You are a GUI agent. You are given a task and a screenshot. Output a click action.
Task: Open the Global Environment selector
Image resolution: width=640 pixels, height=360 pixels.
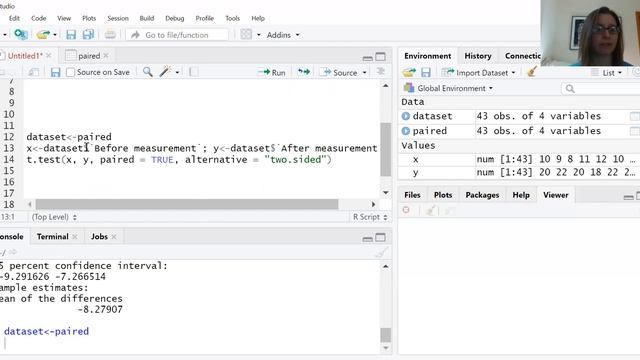coord(448,88)
